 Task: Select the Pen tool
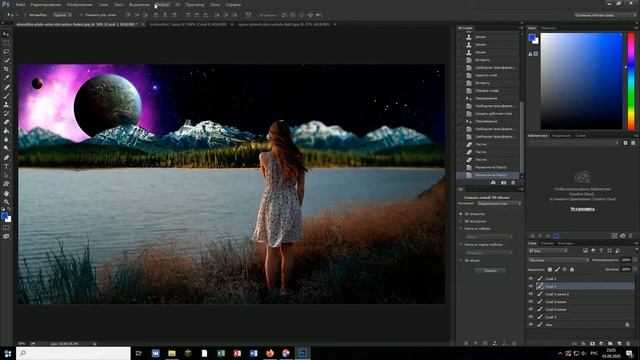[x=6, y=158]
